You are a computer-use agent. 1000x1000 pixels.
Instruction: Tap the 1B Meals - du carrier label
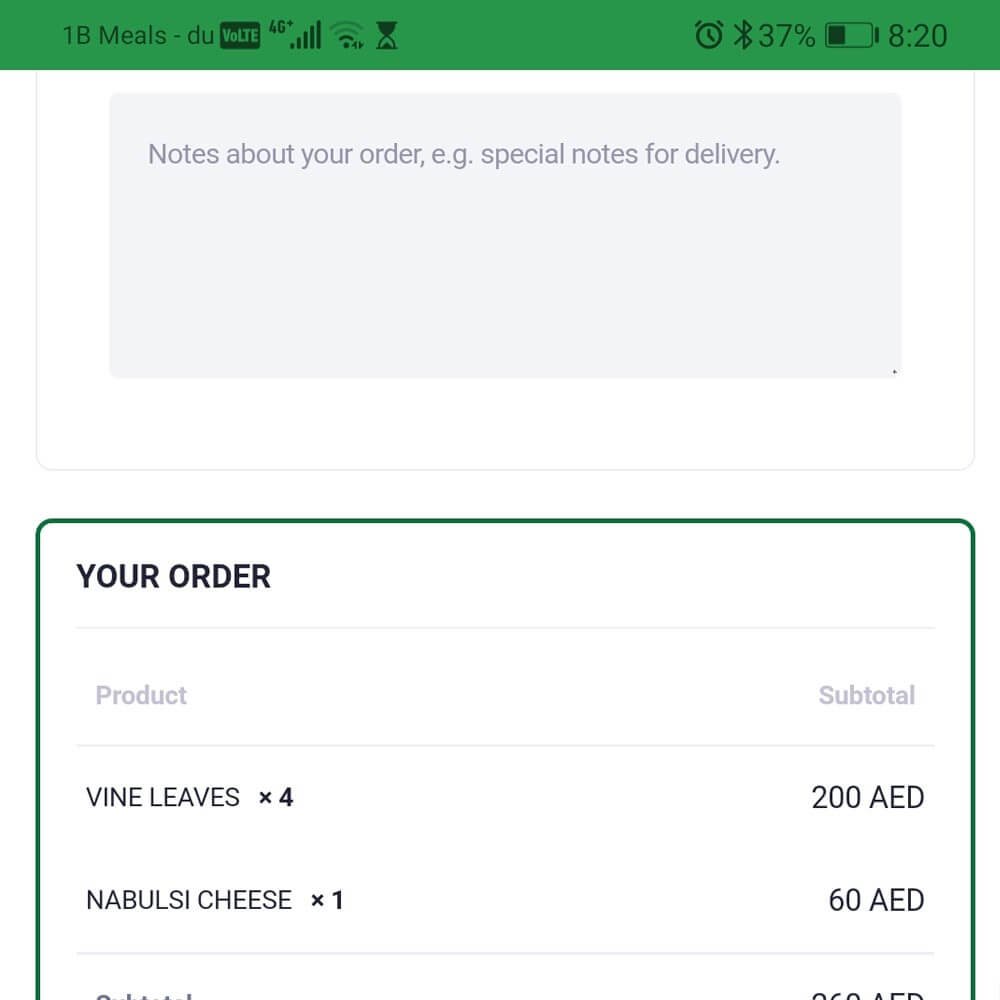[x=138, y=36]
